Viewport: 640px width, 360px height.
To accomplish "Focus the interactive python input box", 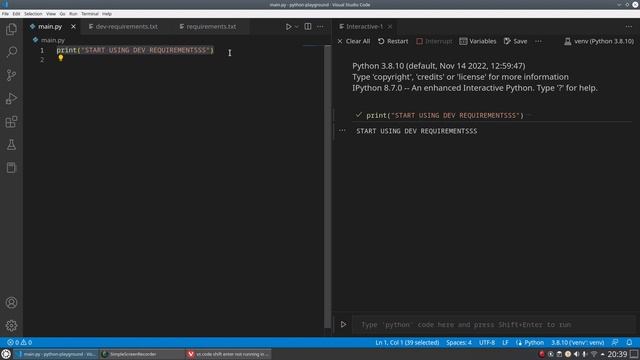I will 494,325.
